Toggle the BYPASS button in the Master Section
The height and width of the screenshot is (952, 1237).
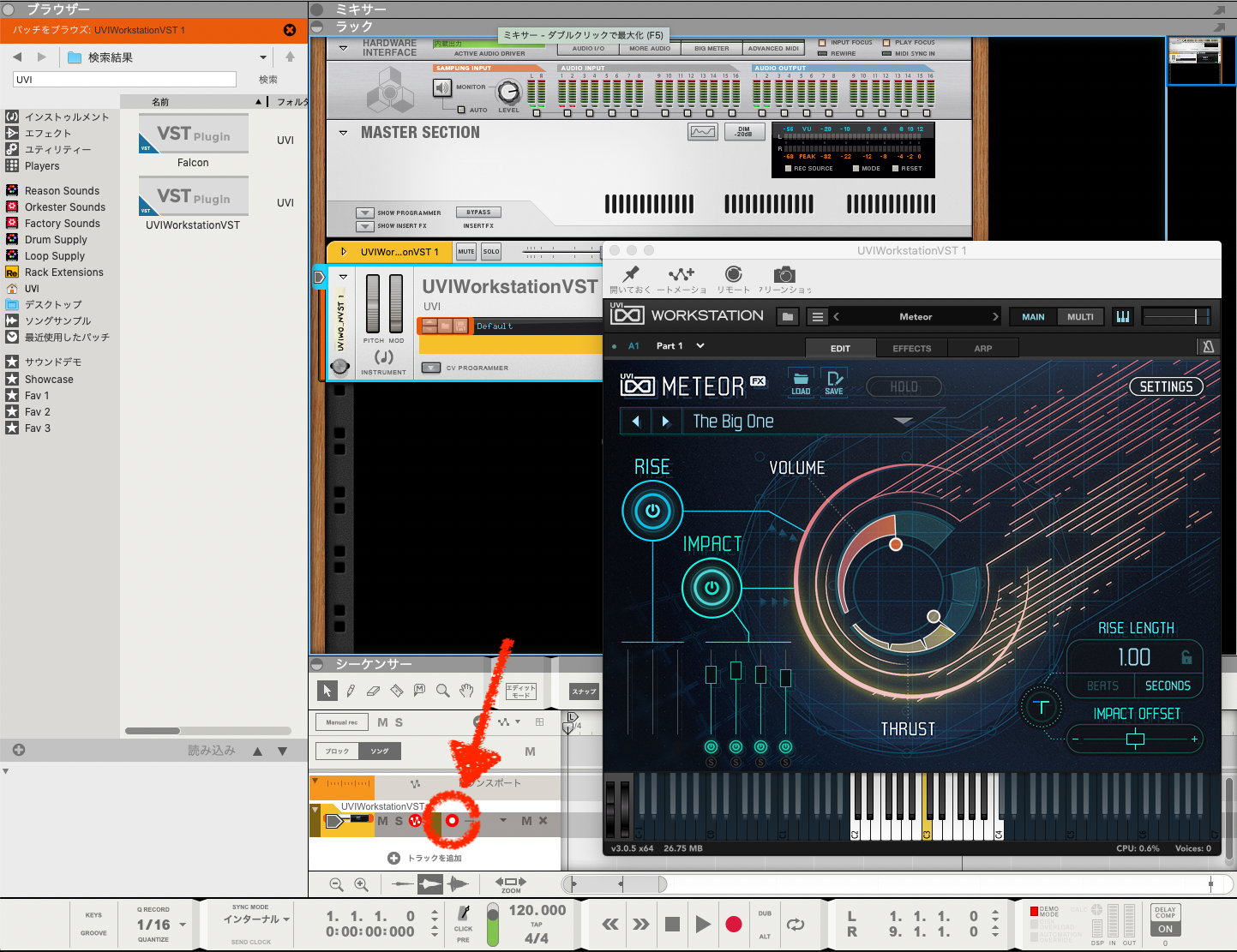(479, 213)
